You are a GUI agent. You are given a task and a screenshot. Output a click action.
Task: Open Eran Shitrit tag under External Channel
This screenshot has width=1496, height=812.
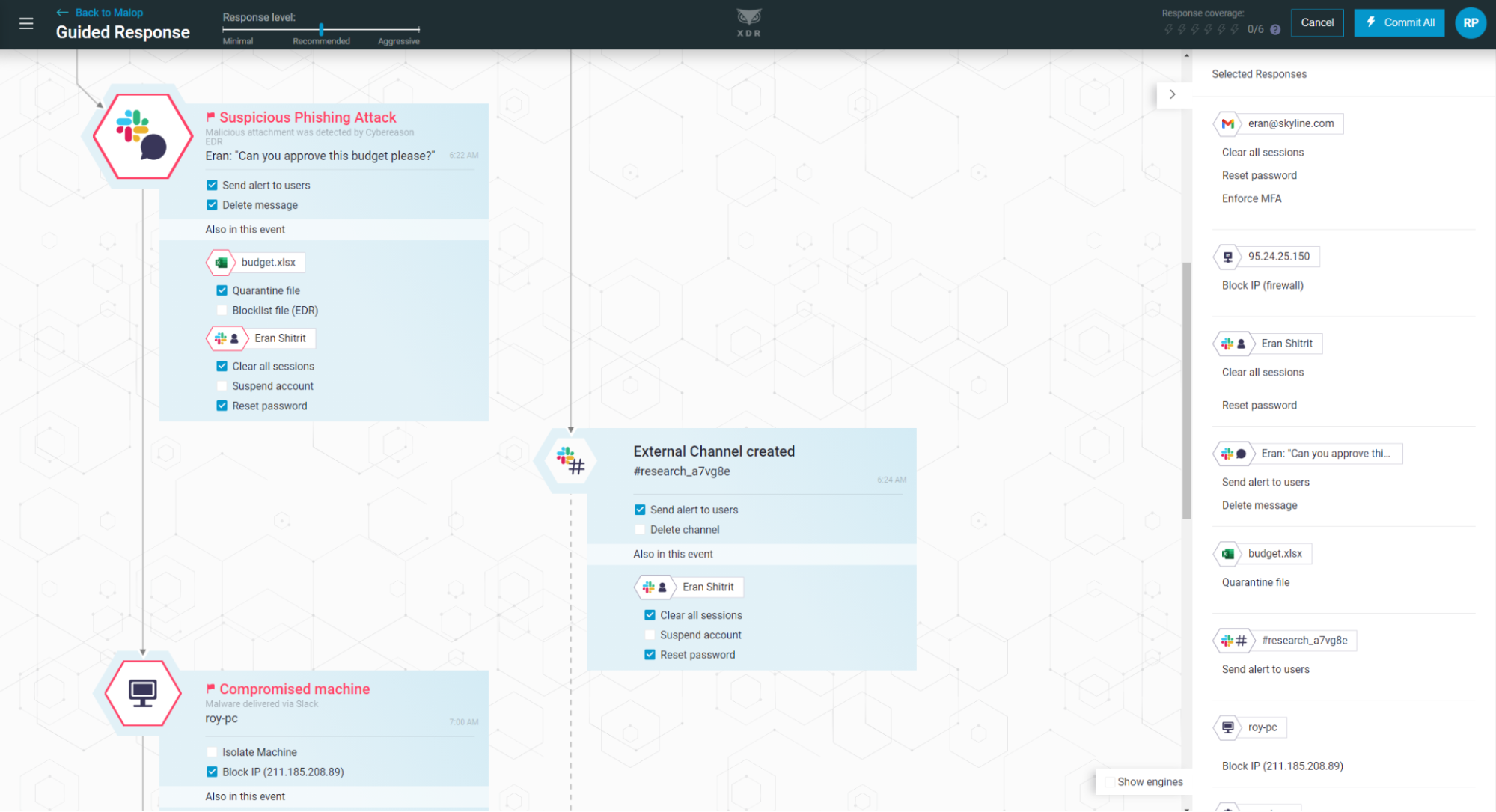tap(707, 587)
